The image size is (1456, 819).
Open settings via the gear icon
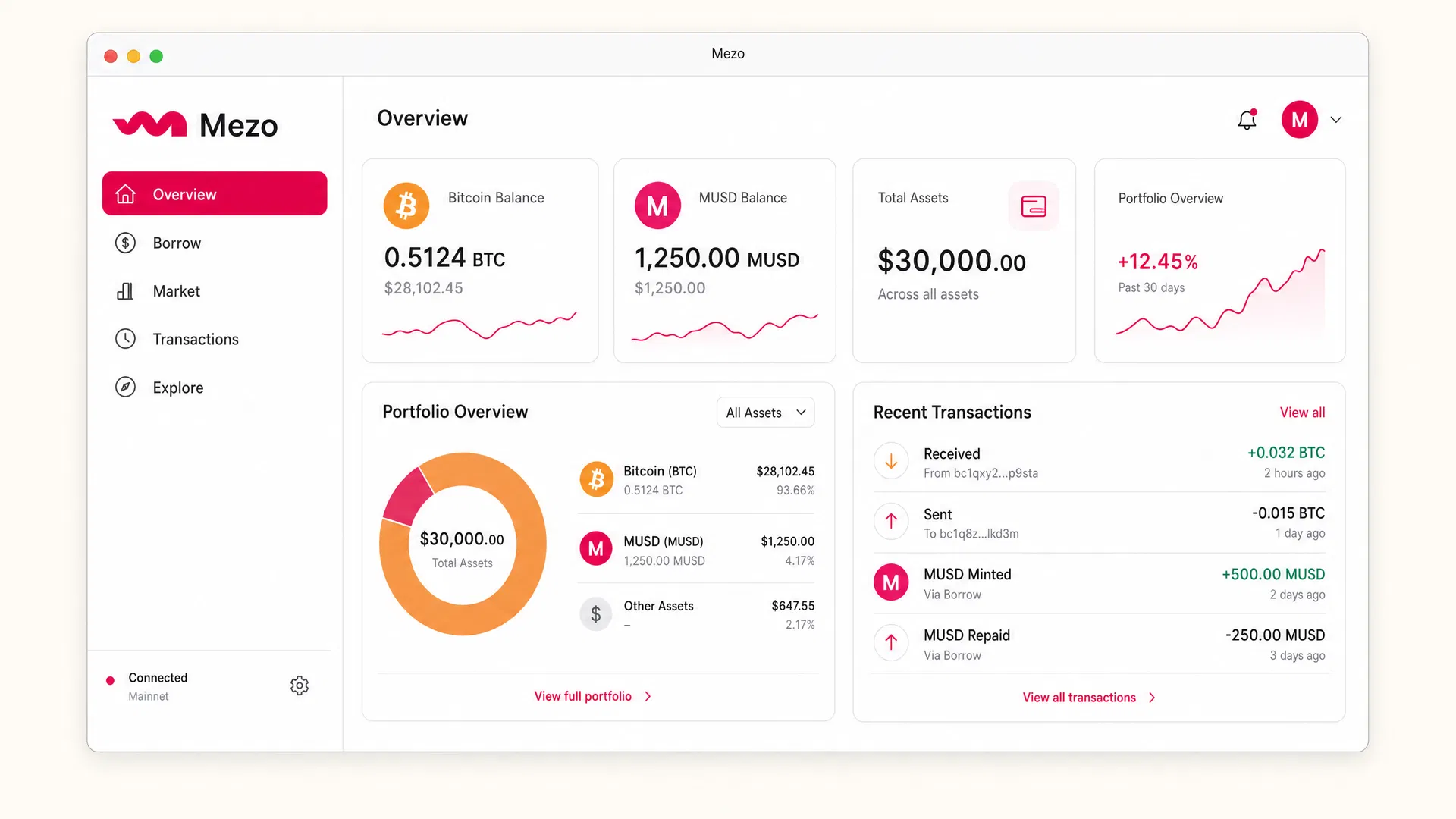pyautogui.click(x=300, y=686)
